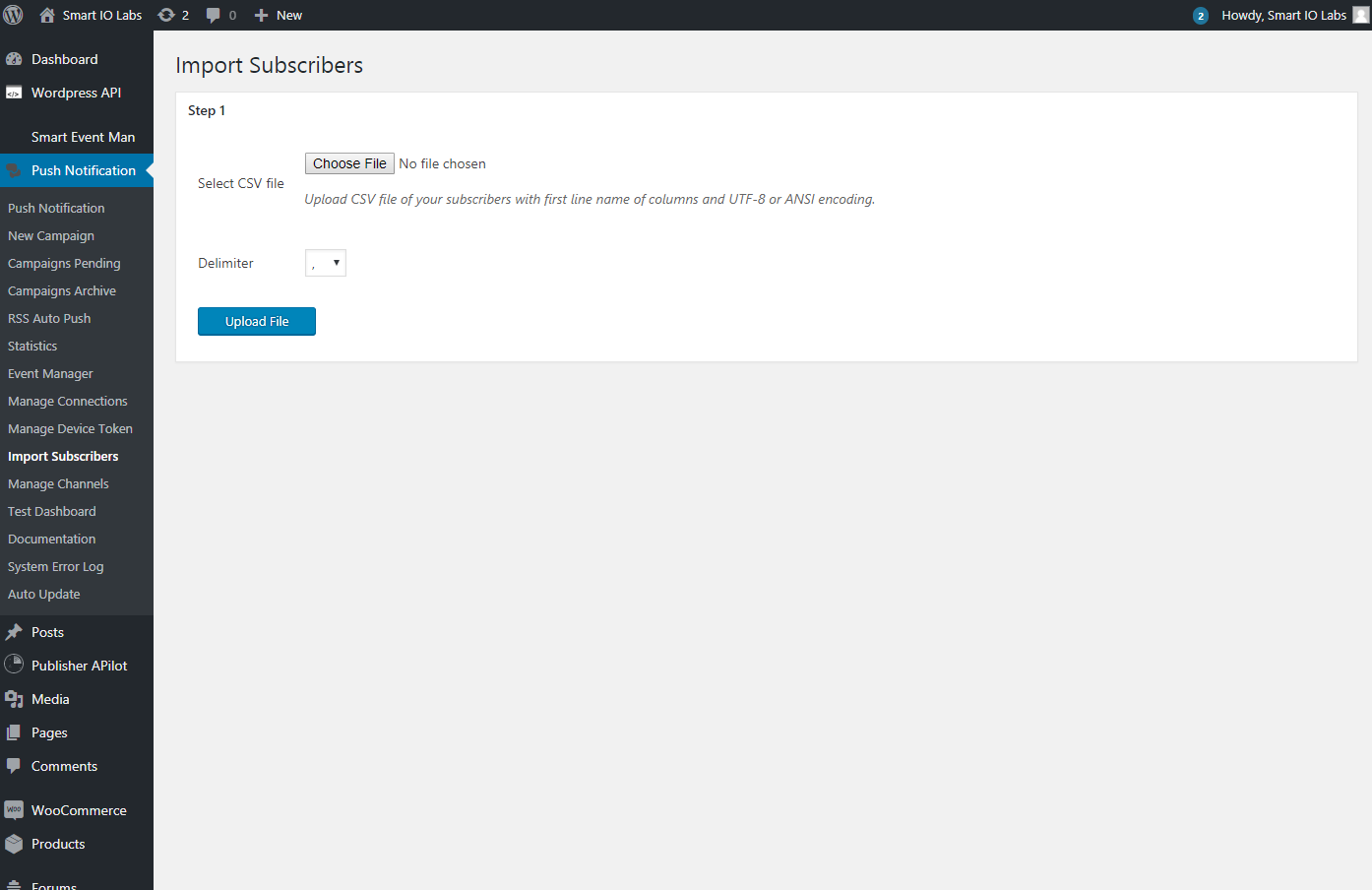
Task: Go to New Campaign submenu link
Action: coord(51,236)
